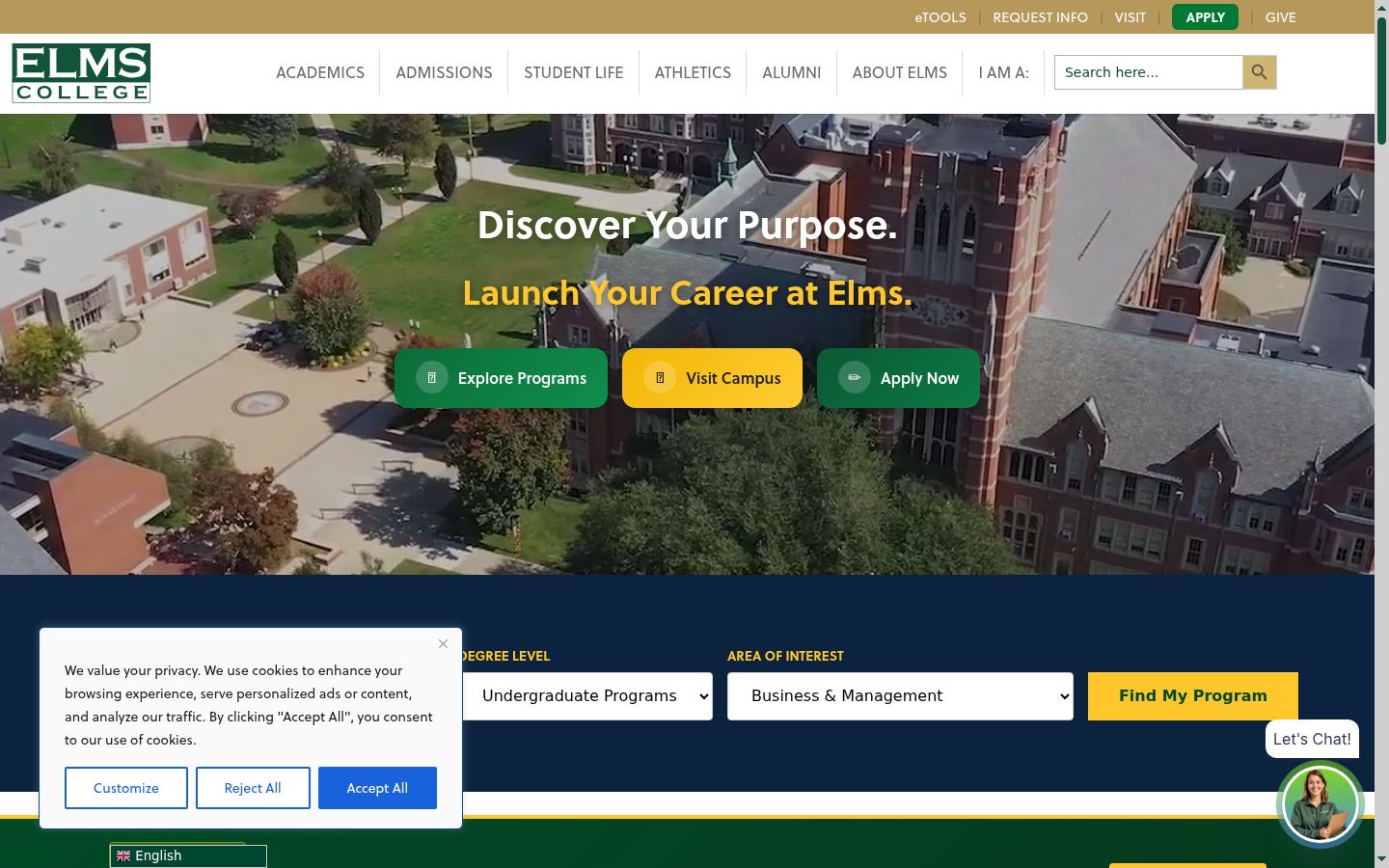Image resolution: width=1389 pixels, height=868 pixels.
Task: Click the Visit Campus button icon
Action: (x=660, y=377)
